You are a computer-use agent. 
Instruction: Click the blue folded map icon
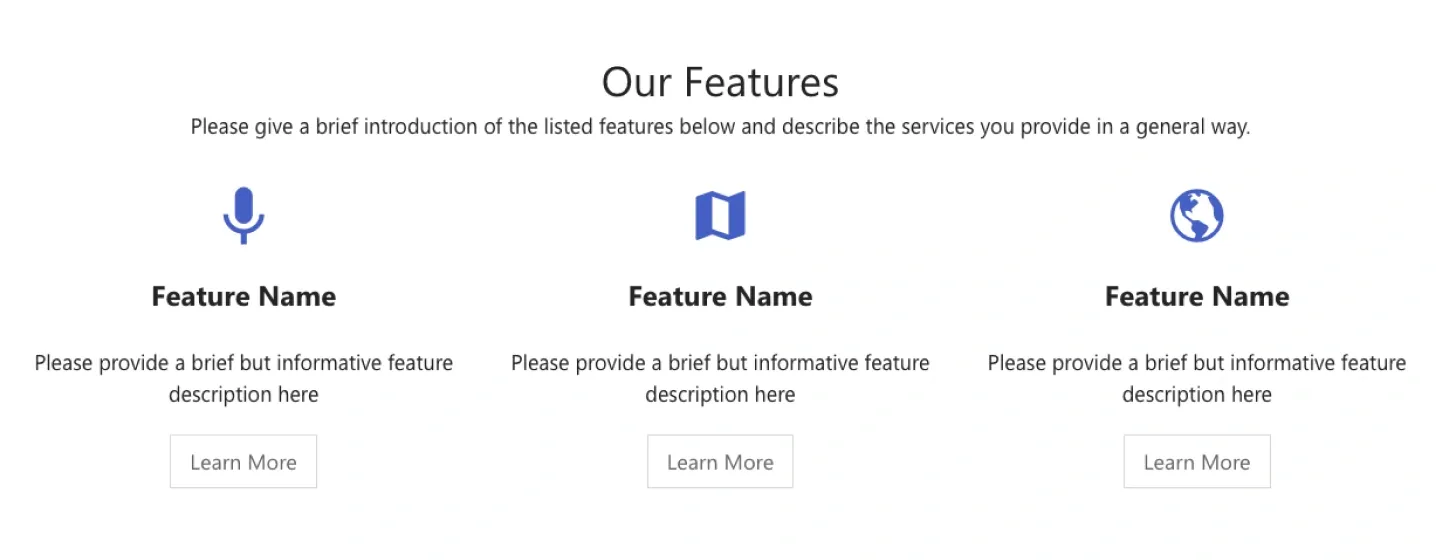coord(720,216)
